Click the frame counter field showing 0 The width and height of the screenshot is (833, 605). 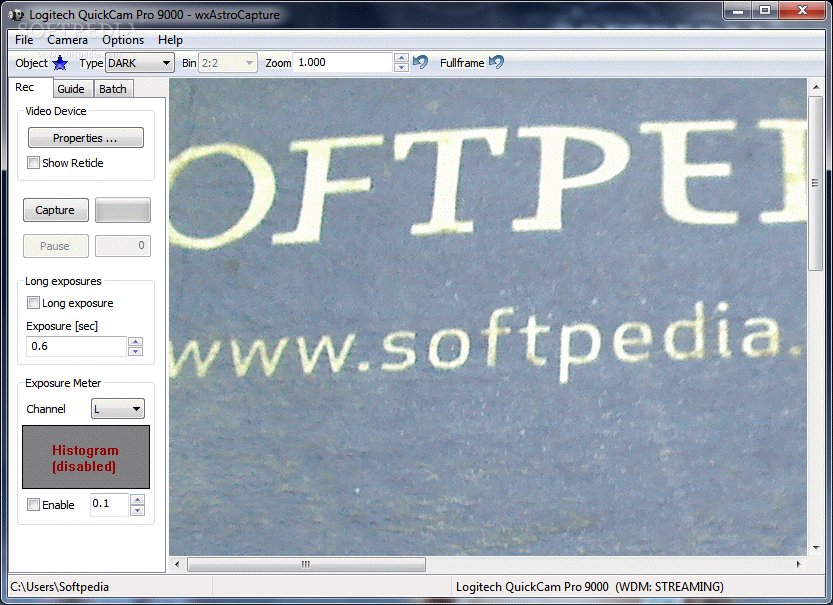123,246
